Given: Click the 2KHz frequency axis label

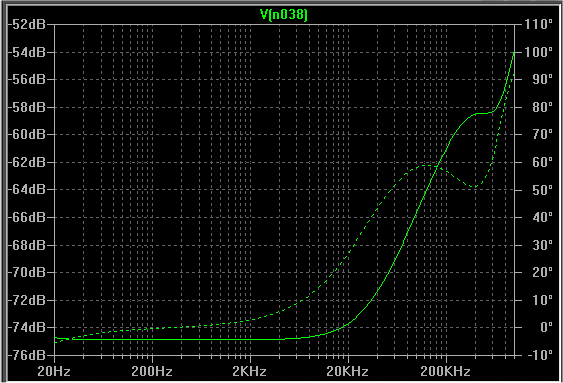Looking at the screenshot, I should (x=249, y=372).
